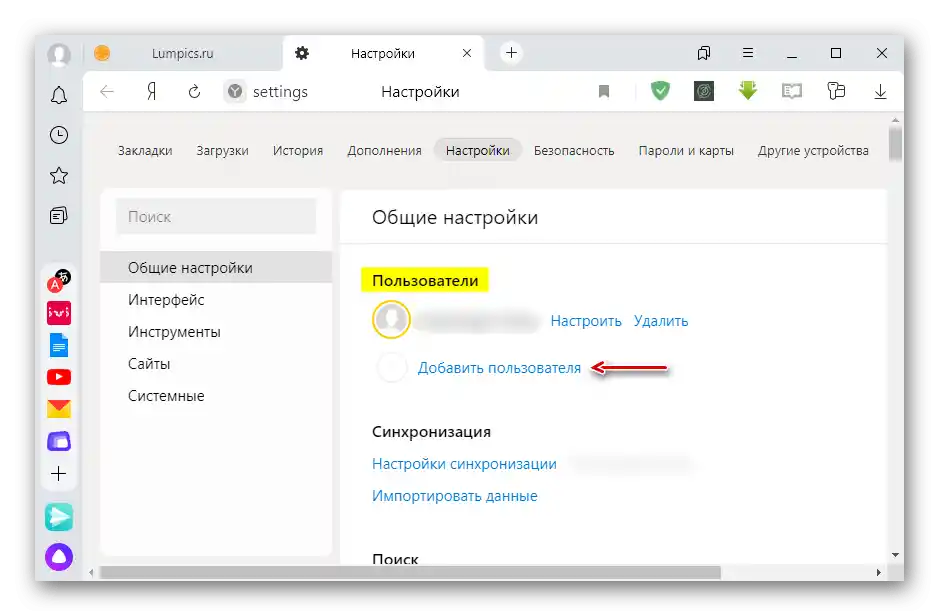The width and height of the screenshot is (939, 616).
Task: Open Настройки синхронизации
Action: [466, 464]
